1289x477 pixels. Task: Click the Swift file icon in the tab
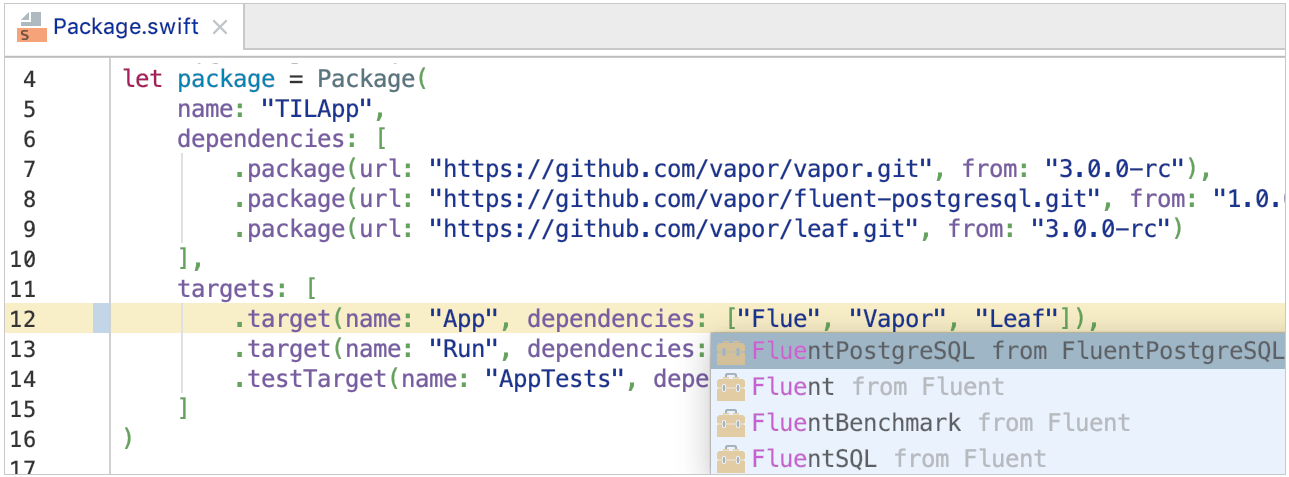click(31, 27)
